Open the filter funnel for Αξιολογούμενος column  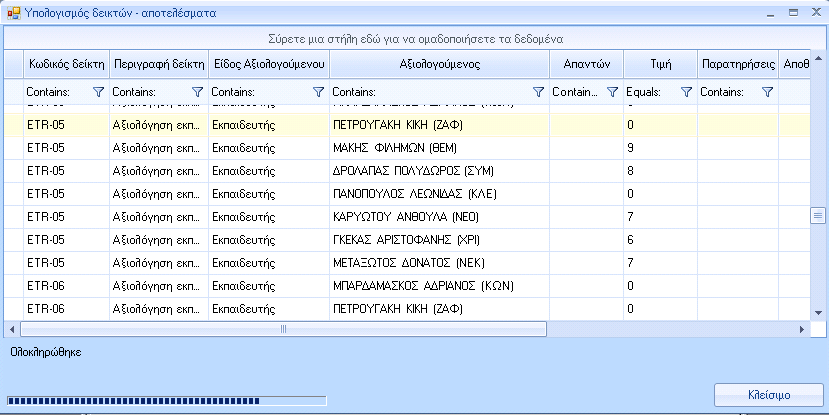click(538, 92)
